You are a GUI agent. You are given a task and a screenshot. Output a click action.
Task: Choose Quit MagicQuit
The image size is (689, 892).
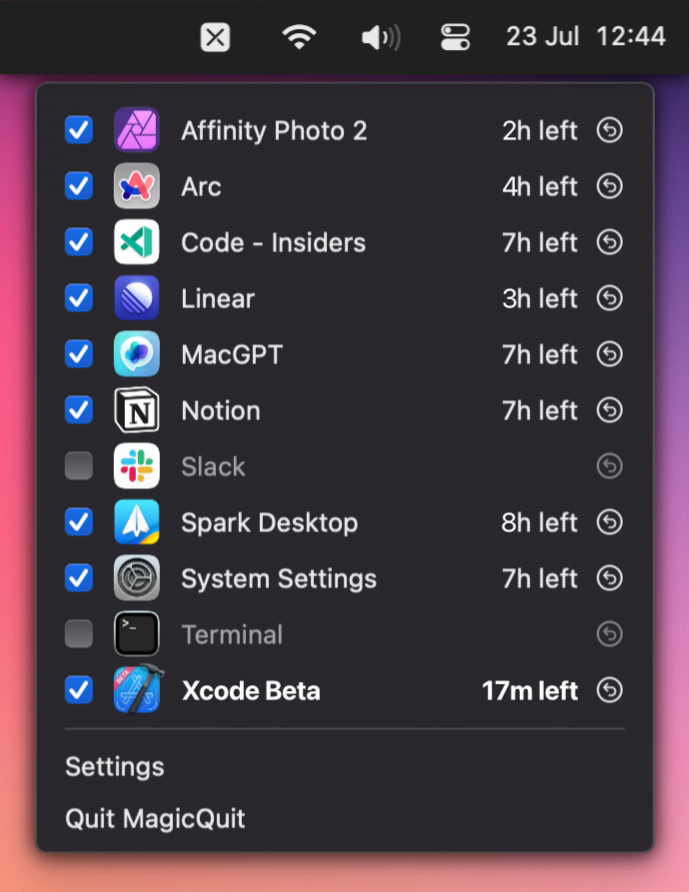pos(155,819)
